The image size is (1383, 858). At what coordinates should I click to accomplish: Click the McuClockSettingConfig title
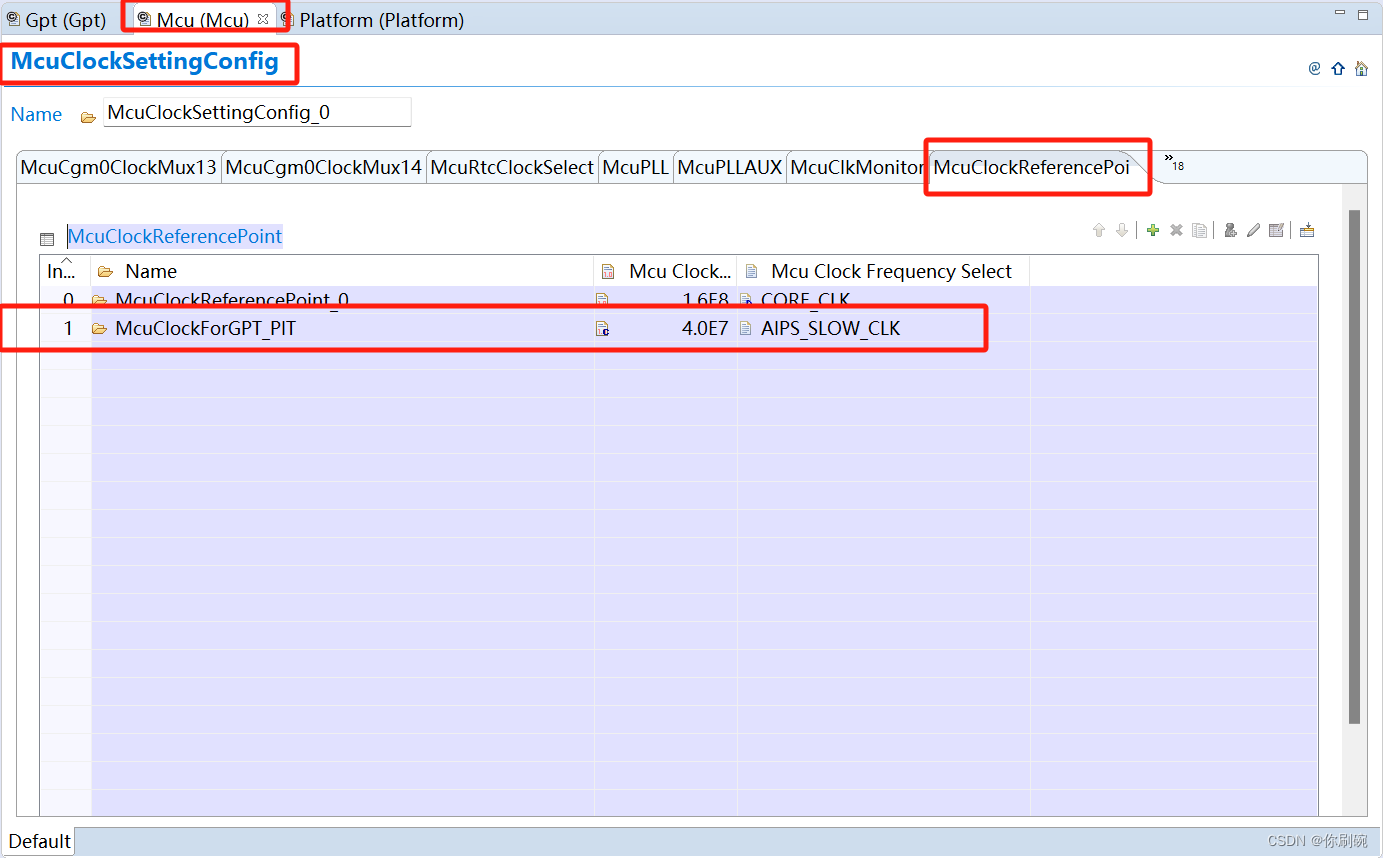pos(144,62)
